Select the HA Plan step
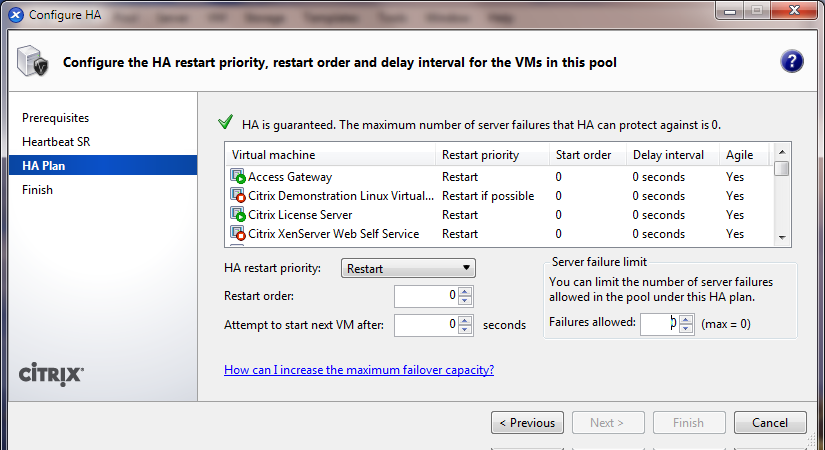 pos(103,165)
